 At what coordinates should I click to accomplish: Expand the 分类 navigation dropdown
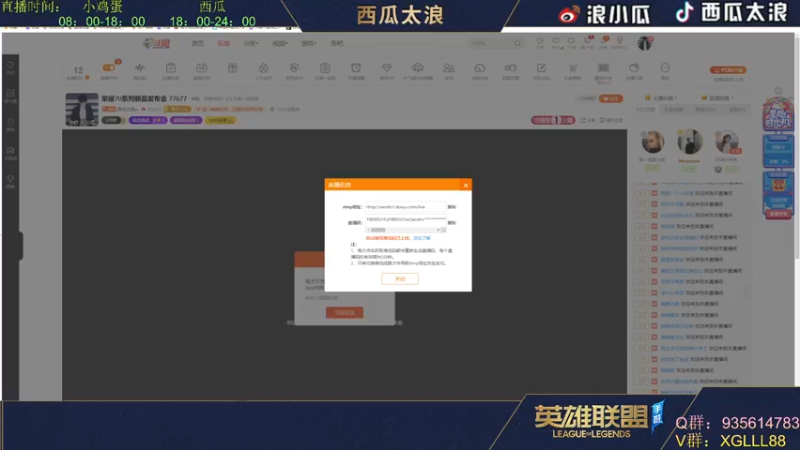(x=251, y=43)
